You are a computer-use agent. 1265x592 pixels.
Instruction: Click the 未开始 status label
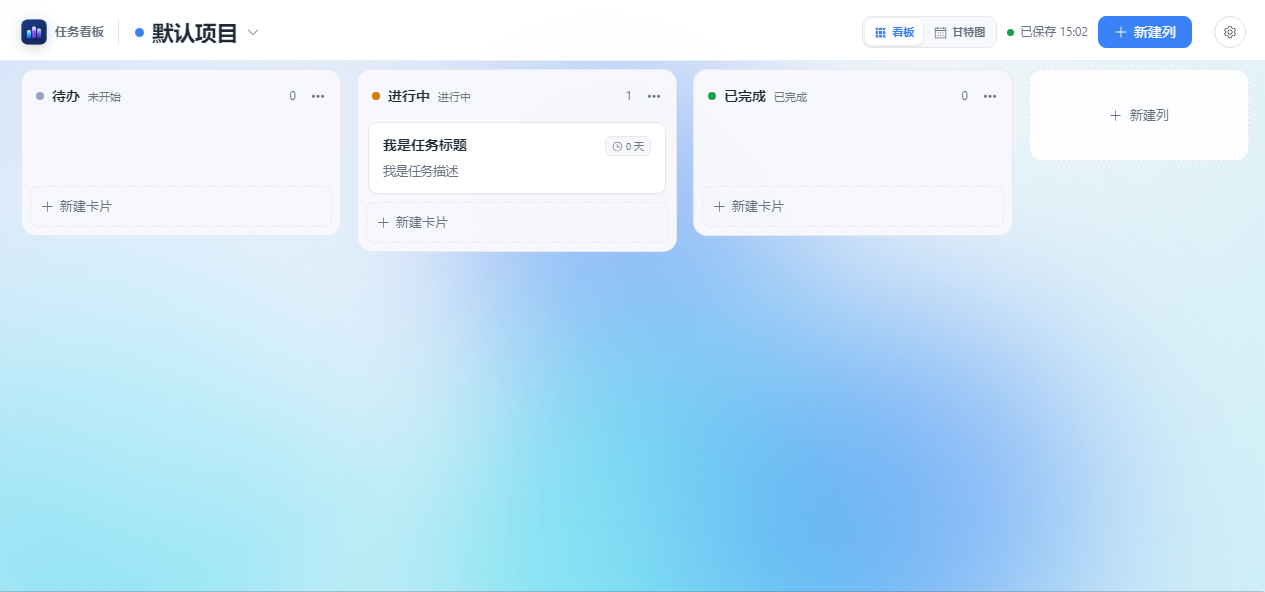[104, 97]
